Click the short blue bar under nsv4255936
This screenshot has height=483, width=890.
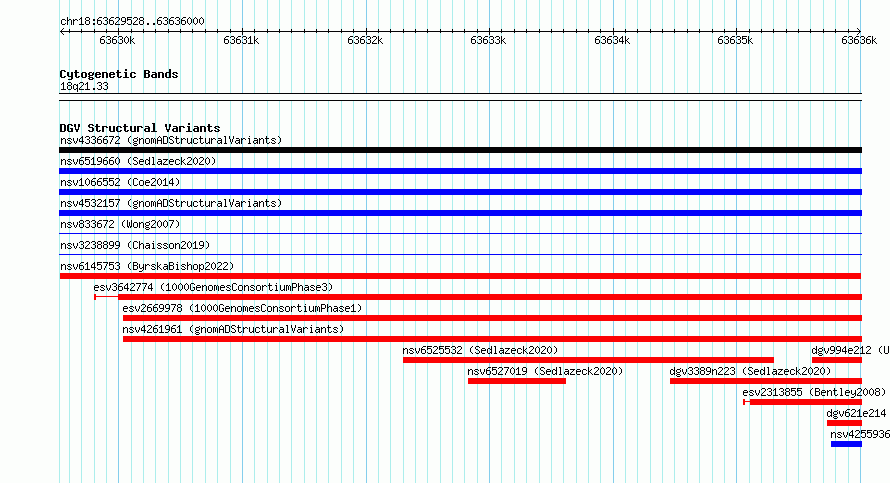tap(846, 444)
